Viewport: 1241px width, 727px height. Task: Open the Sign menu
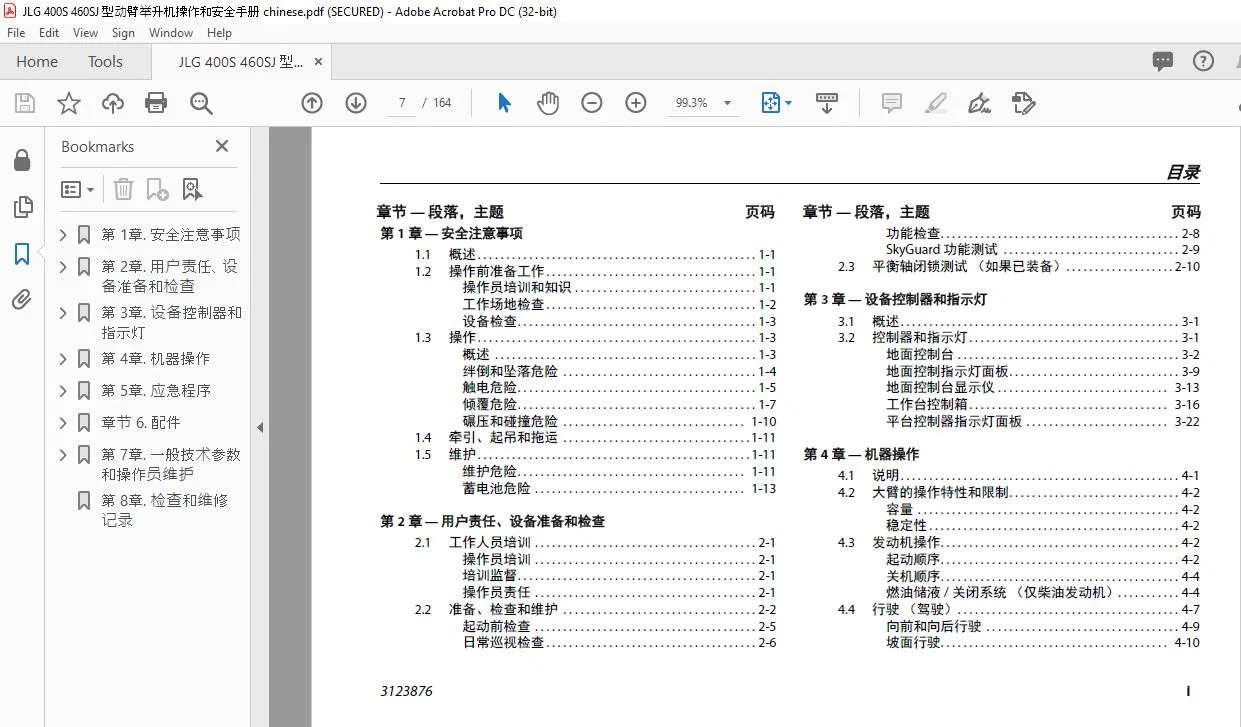coord(123,33)
